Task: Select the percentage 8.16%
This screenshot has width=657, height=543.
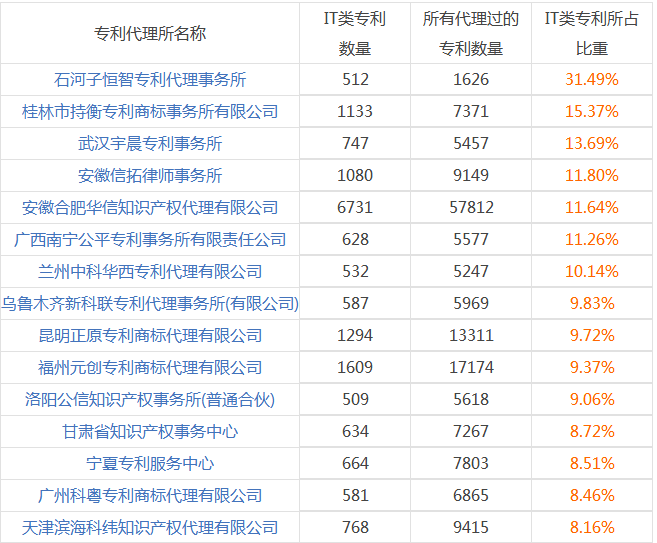Action: coord(592,527)
